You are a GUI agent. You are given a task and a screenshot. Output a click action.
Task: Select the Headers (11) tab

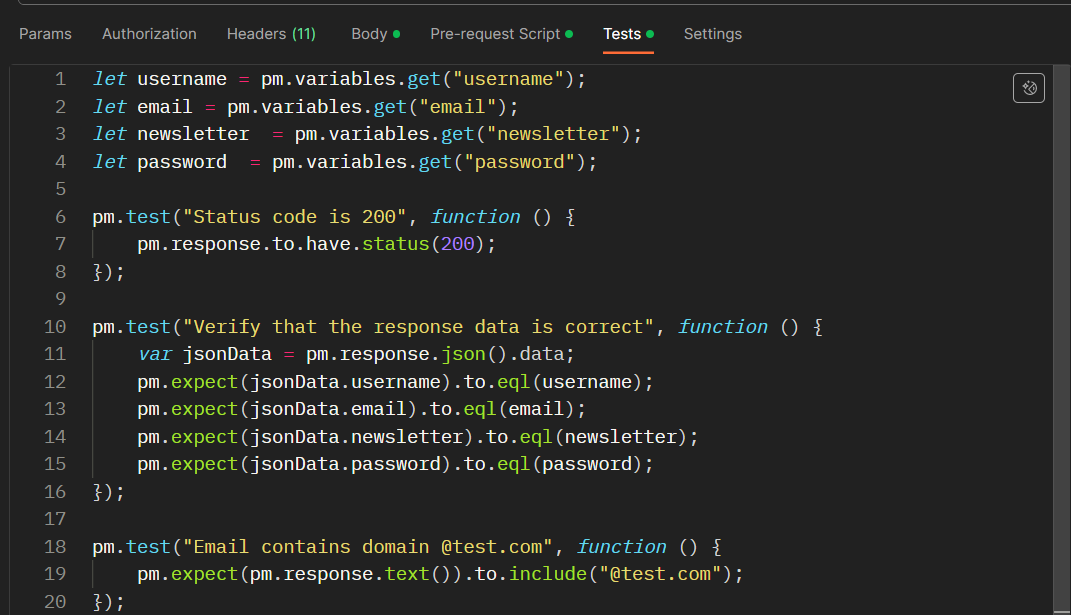click(271, 34)
